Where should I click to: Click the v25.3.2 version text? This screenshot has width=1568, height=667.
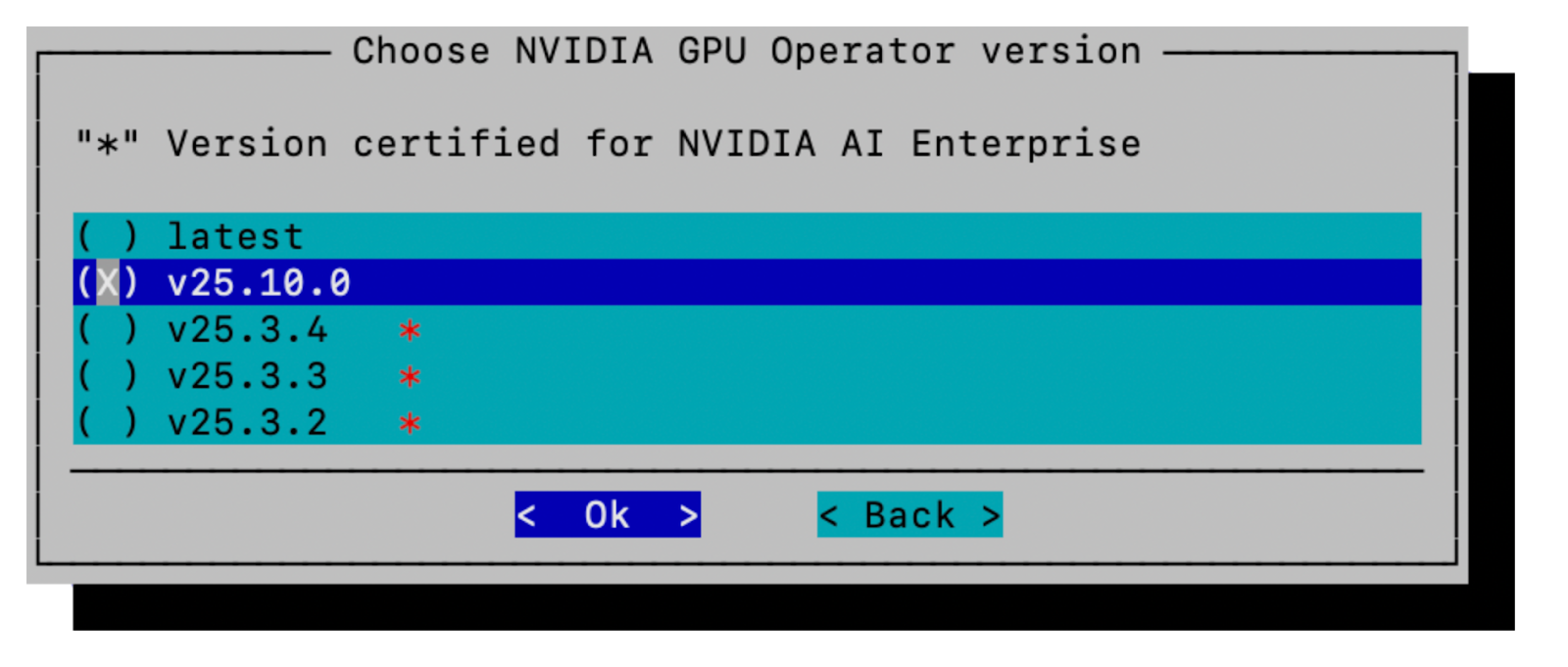[x=247, y=423]
